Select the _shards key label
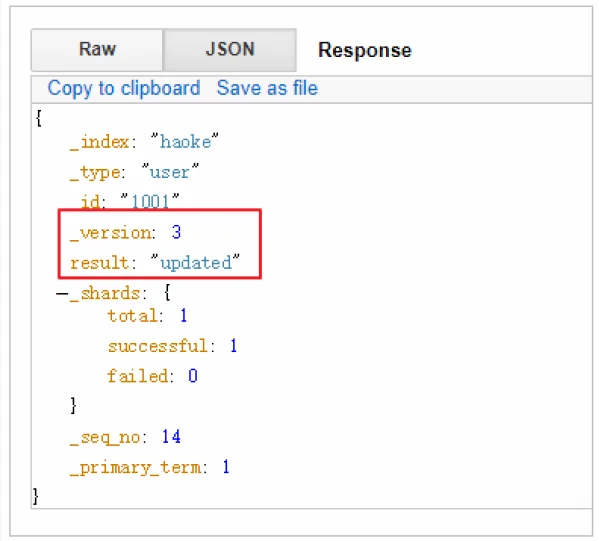 pyautogui.click(x=105, y=293)
